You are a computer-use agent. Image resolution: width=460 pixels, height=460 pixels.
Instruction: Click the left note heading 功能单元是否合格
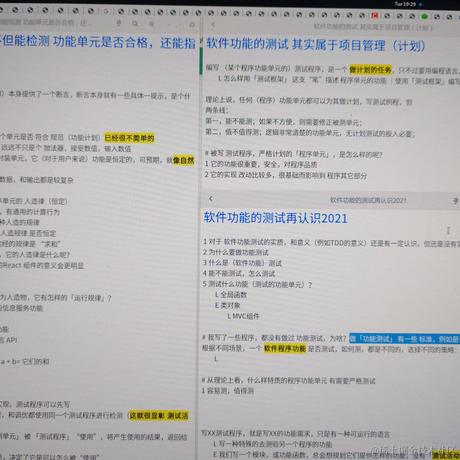coord(103,42)
